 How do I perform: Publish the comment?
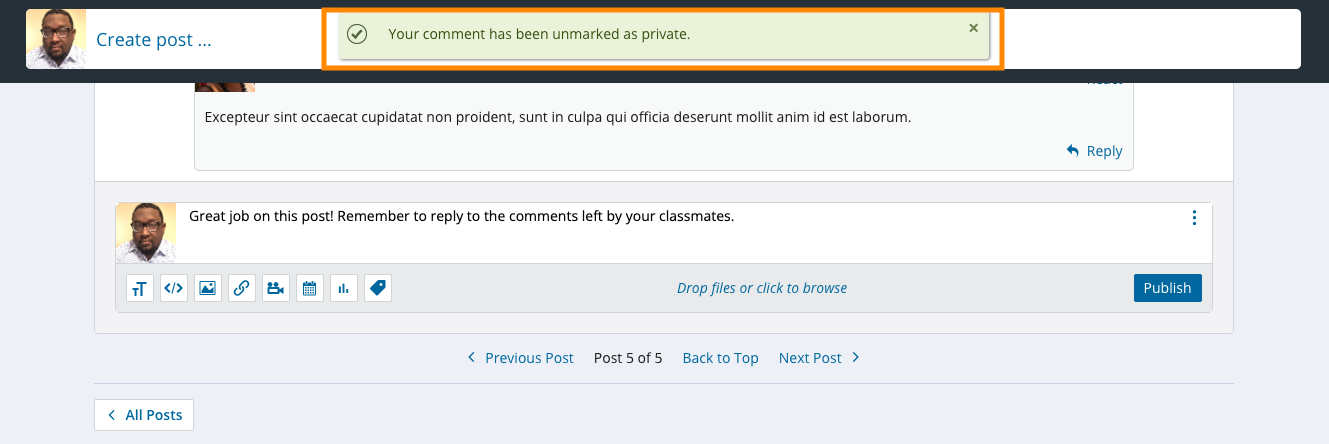click(1167, 288)
